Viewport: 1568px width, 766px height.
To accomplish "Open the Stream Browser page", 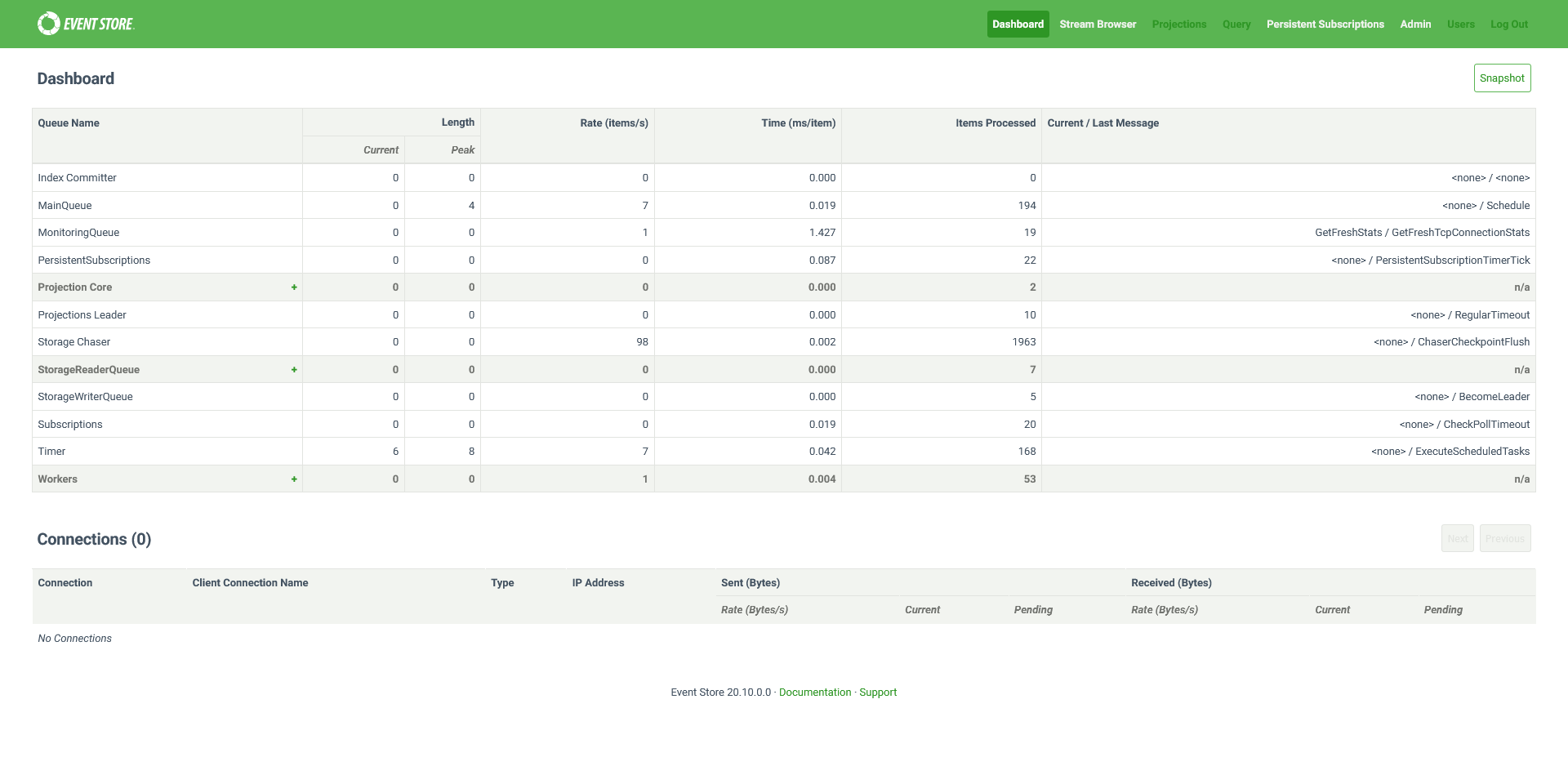I will 1098,24.
